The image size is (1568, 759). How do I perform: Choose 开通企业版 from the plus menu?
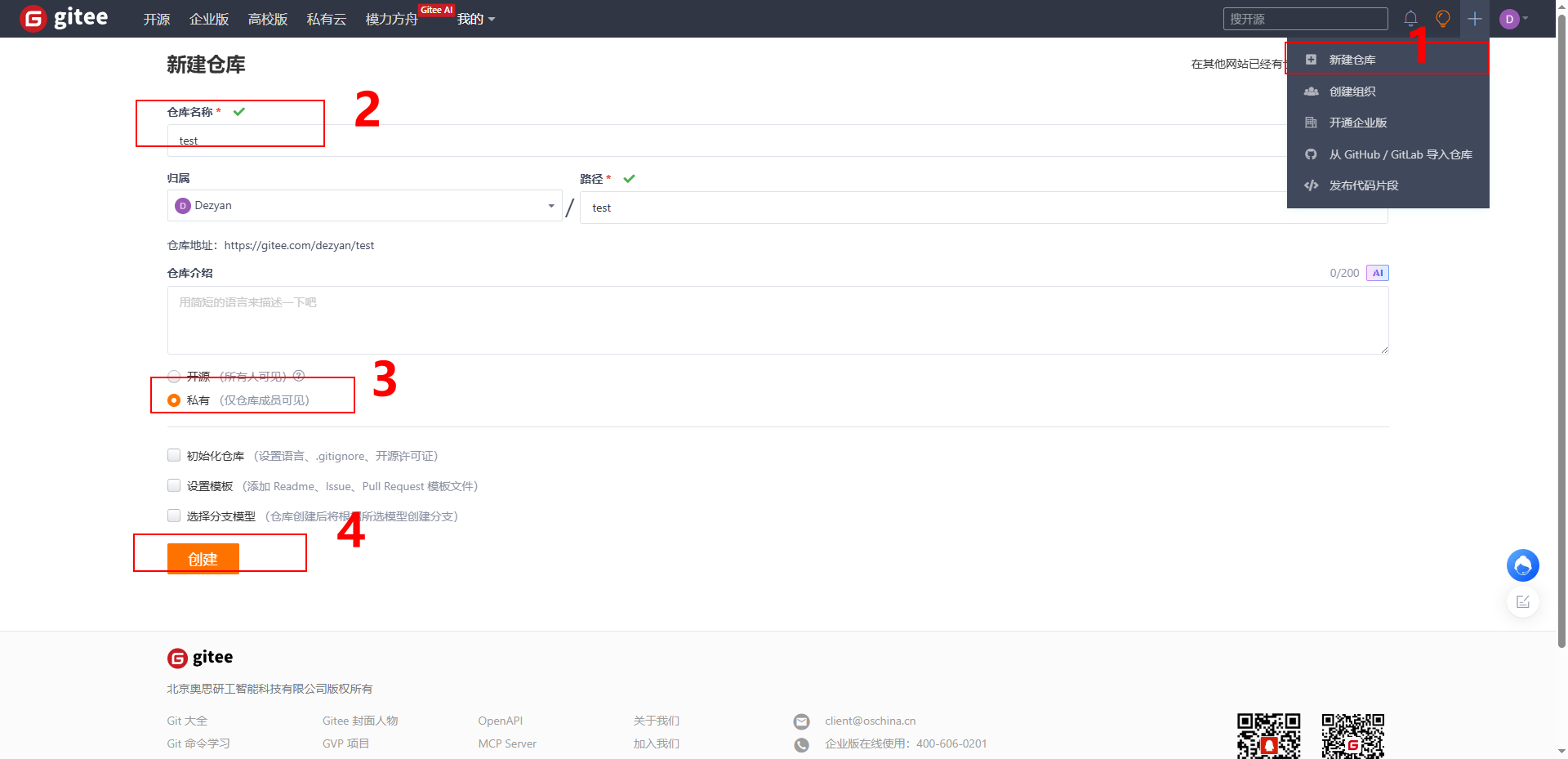tap(1388, 123)
